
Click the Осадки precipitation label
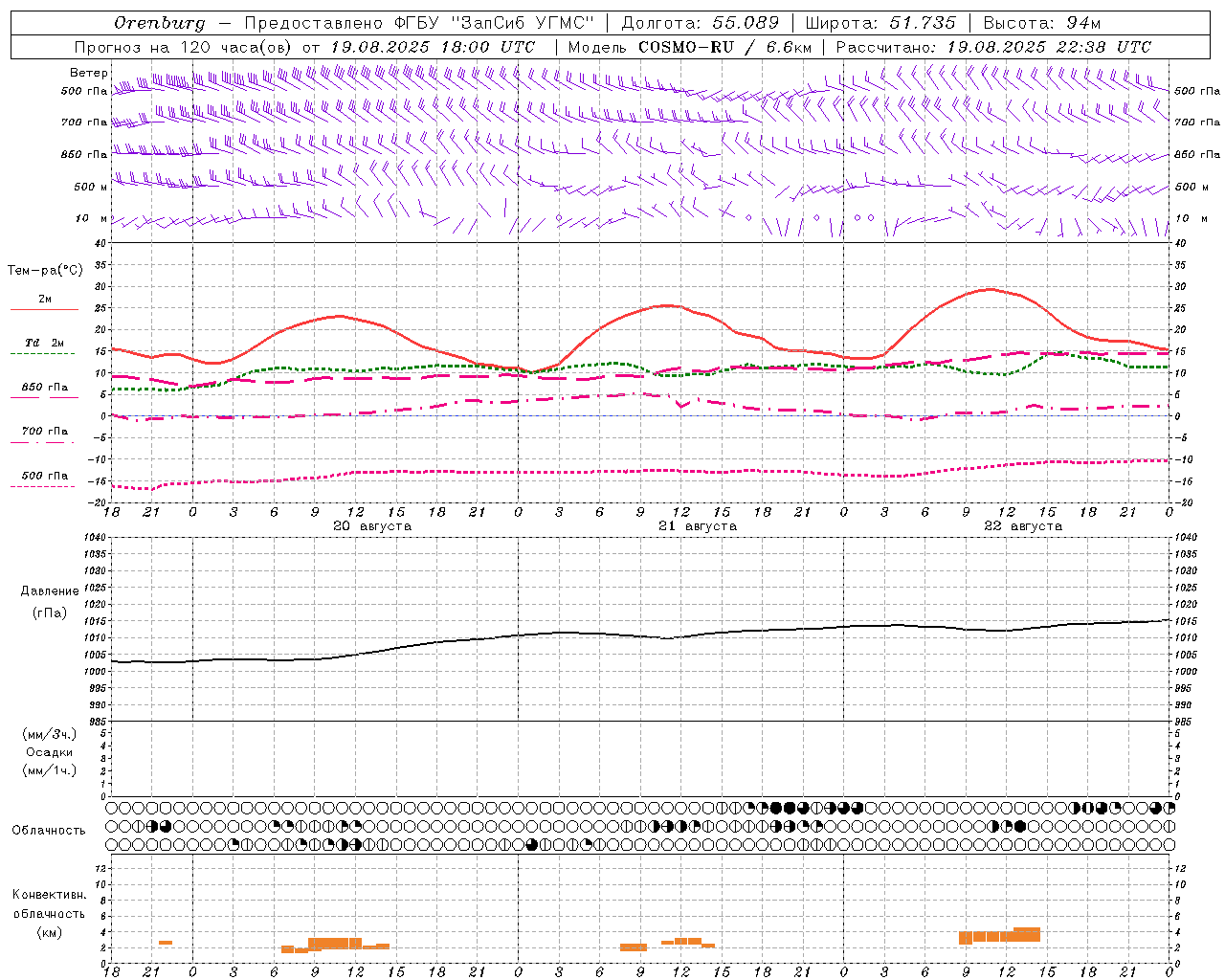click(x=50, y=752)
